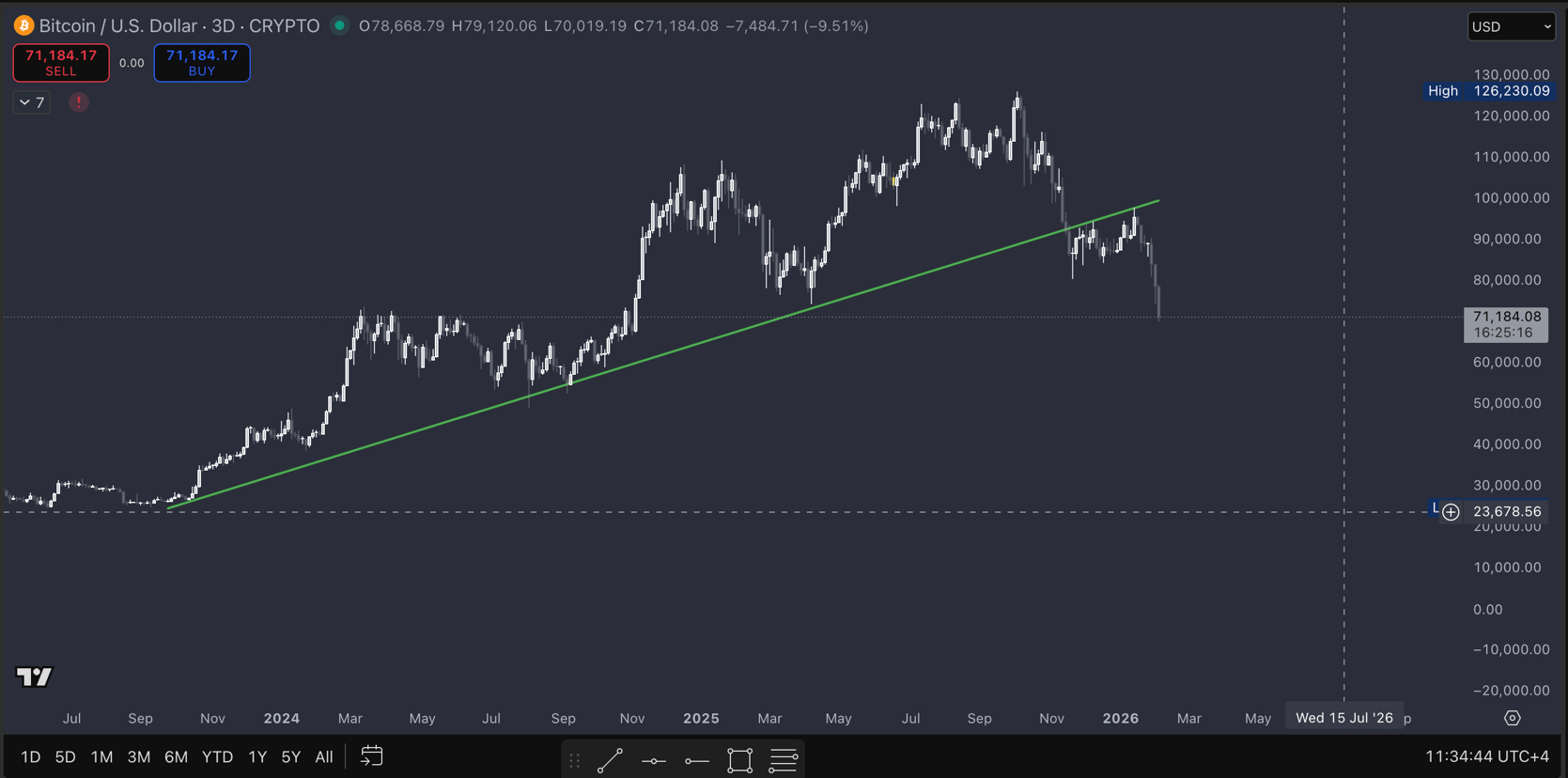Open the UTC+4 timezone menu

click(1486, 756)
